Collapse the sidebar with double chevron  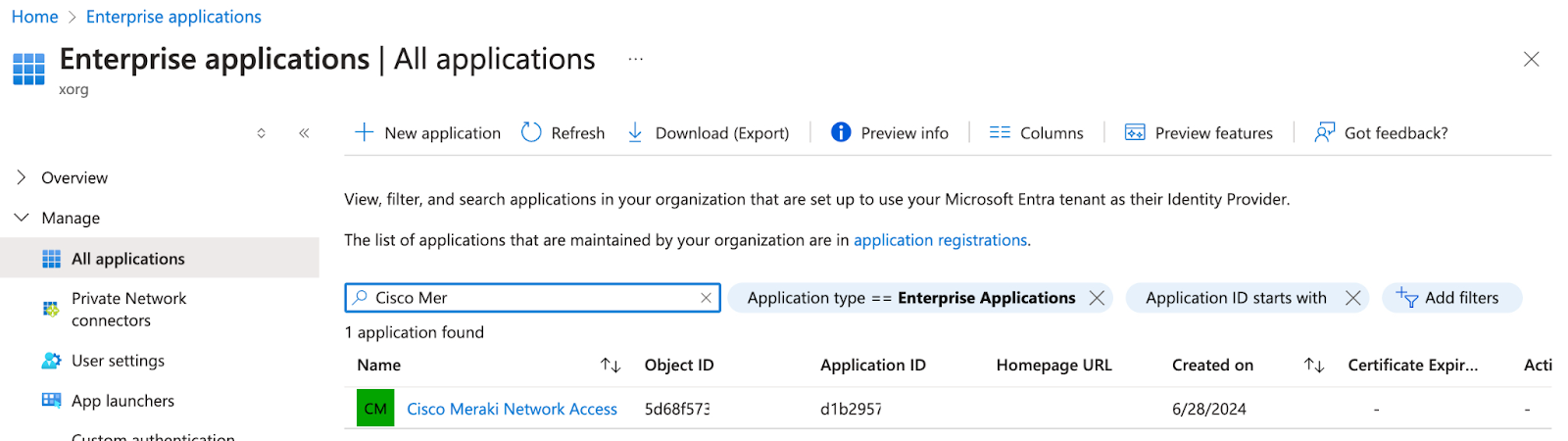(304, 133)
